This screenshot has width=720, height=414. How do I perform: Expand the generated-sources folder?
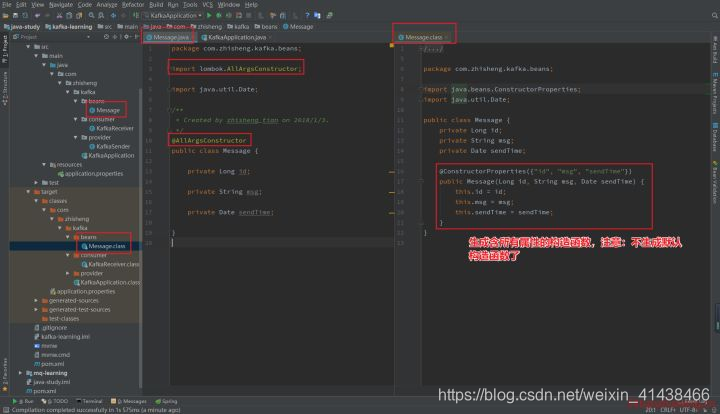pos(36,301)
